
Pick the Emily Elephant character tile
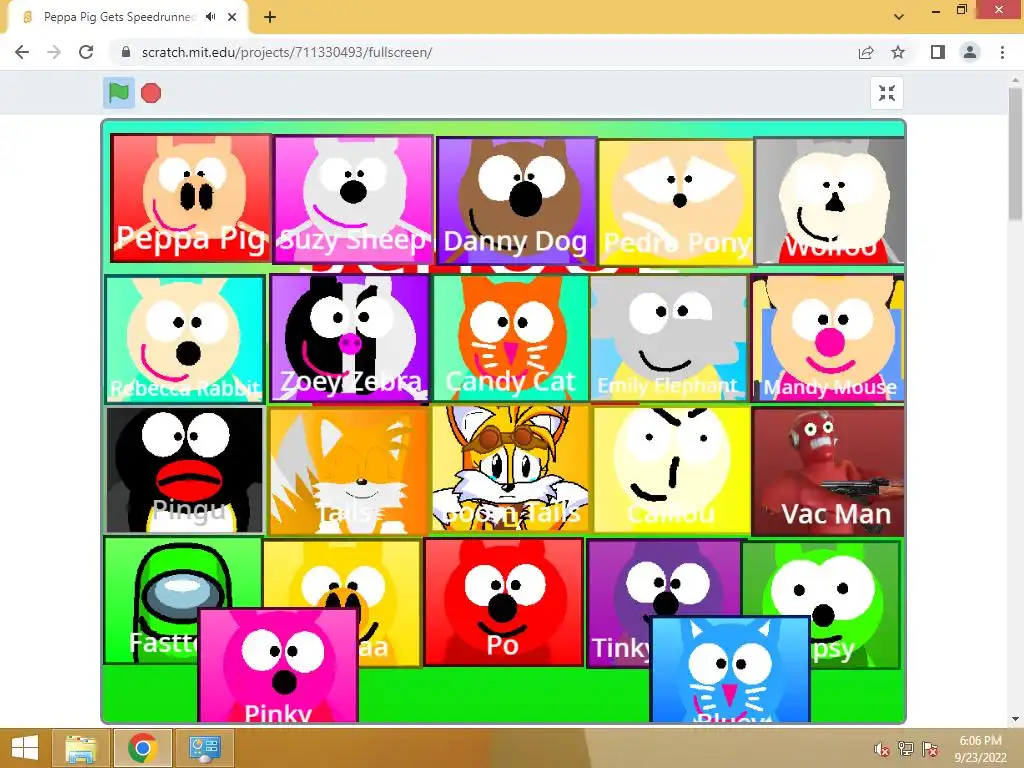669,338
